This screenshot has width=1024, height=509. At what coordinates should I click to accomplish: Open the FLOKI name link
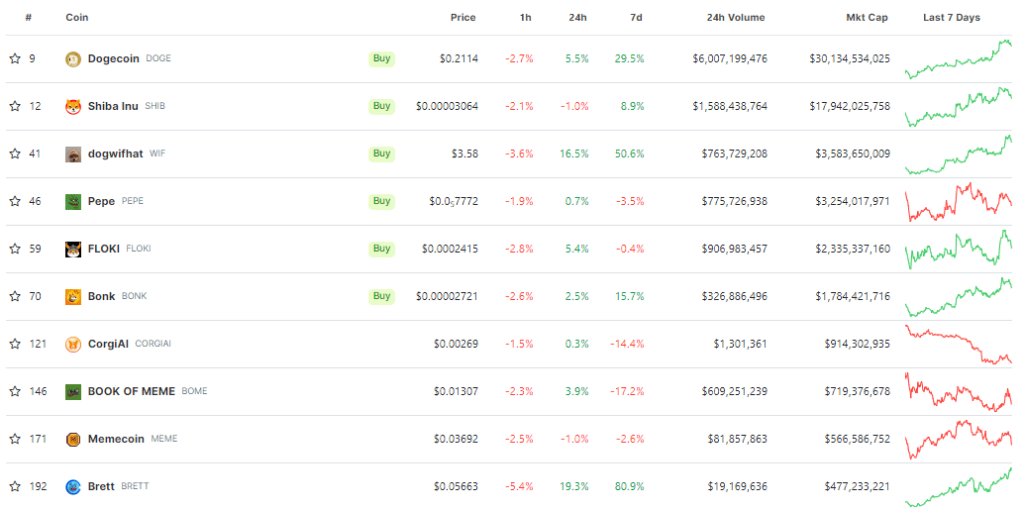pyautogui.click(x=104, y=248)
